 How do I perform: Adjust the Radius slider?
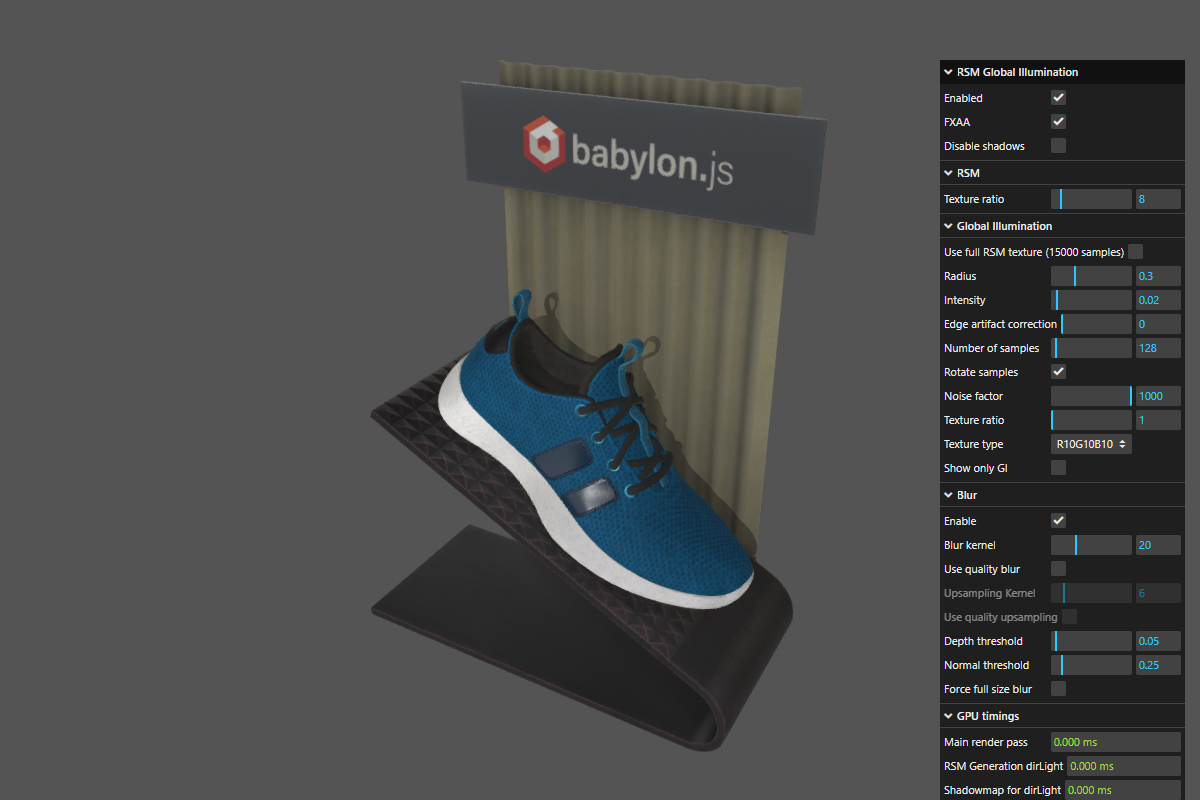(1090, 275)
